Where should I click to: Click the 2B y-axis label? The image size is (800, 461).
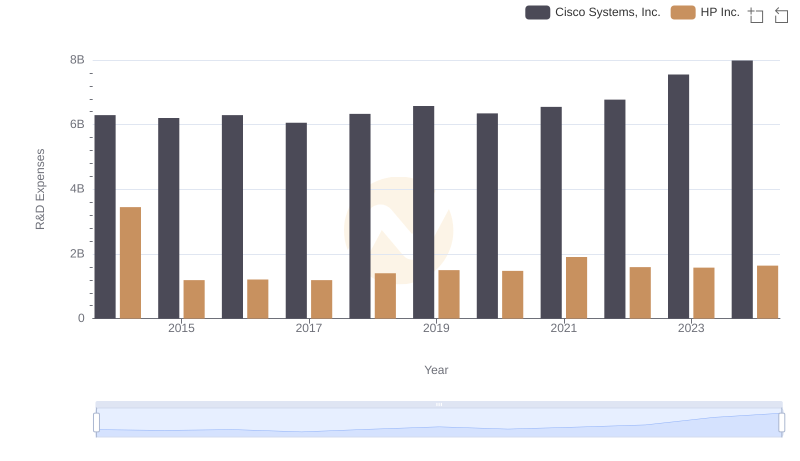[77, 254]
